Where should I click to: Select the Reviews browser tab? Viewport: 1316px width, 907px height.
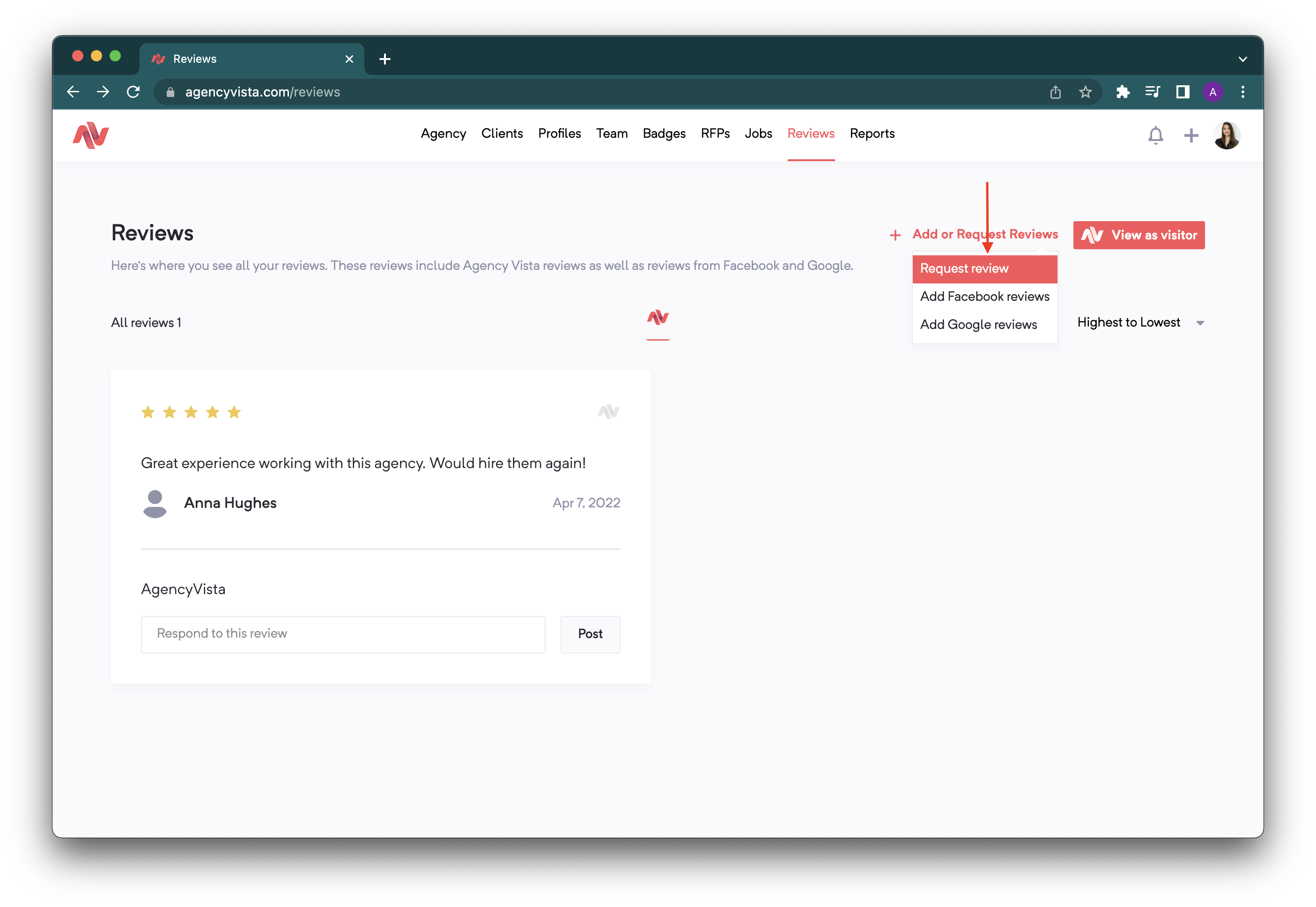(x=251, y=59)
